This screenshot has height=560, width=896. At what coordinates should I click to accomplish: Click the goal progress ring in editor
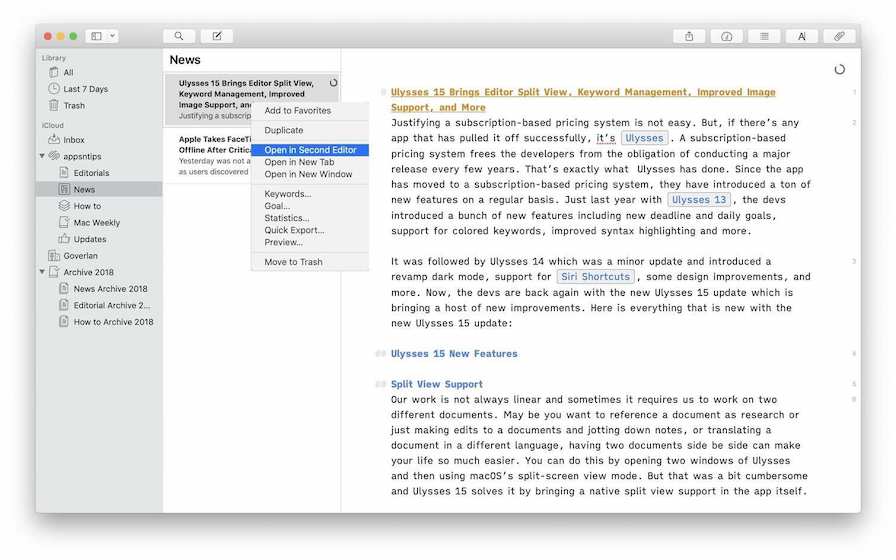839,70
